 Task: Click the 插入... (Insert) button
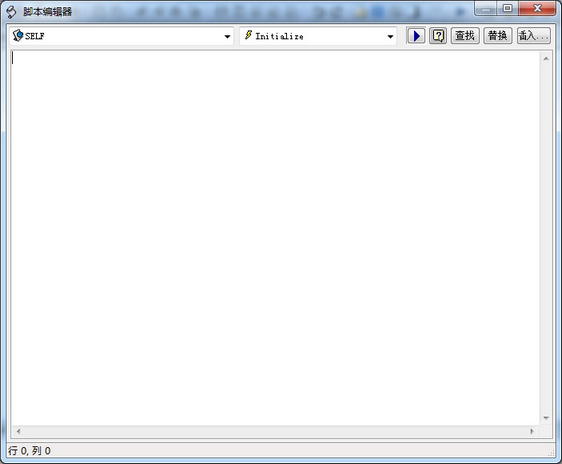click(x=534, y=36)
